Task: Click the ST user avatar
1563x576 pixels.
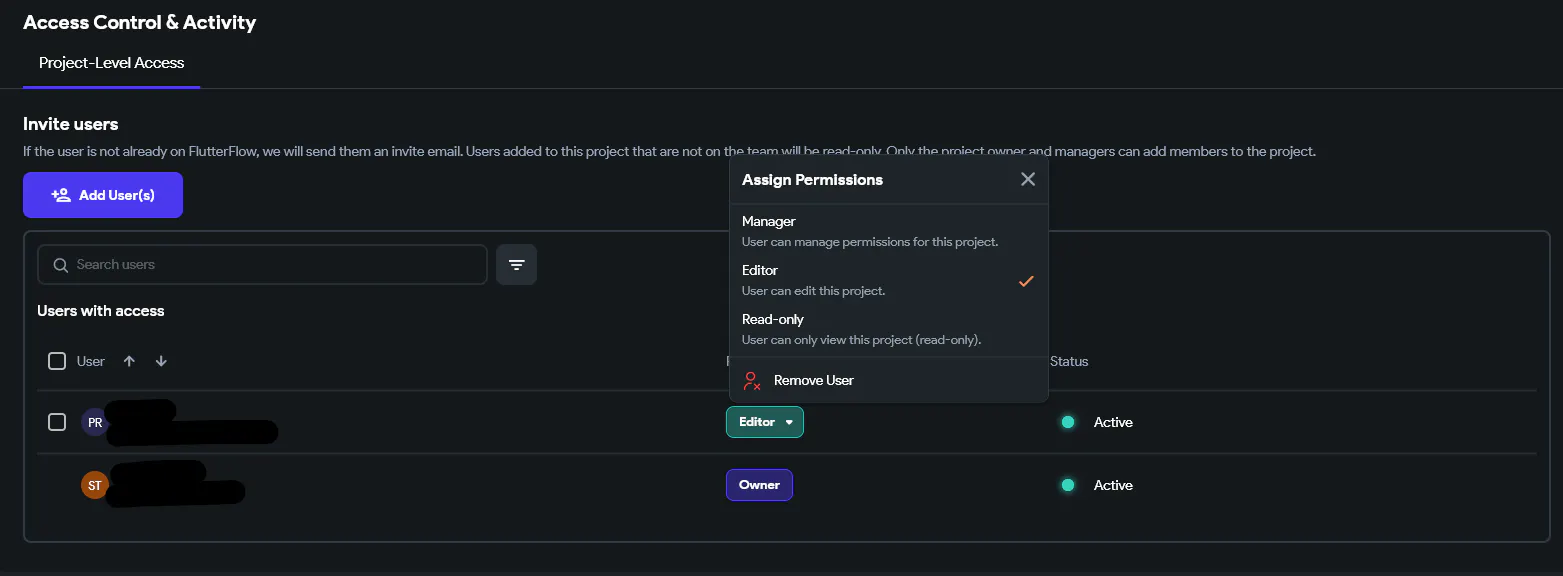Action: [x=95, y=486]
